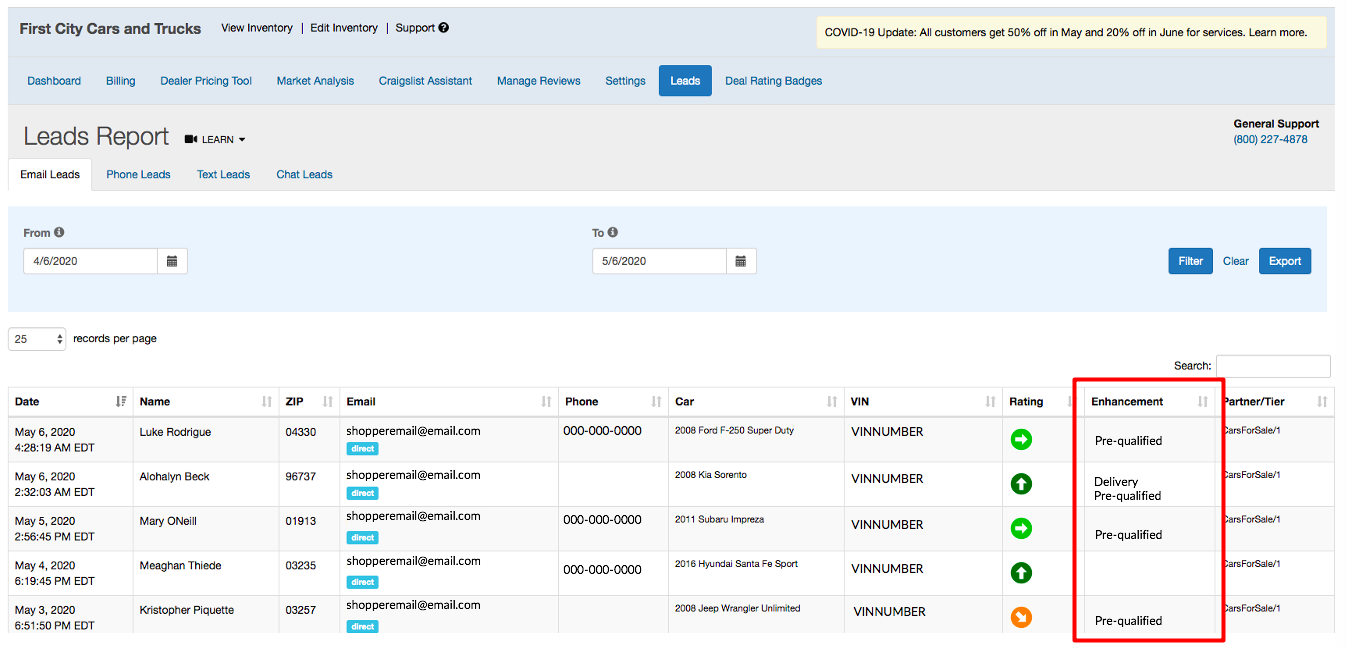Click Luke Rodrigue's green arrow rating icon
1346x649 pixels.
[1021, 440]
